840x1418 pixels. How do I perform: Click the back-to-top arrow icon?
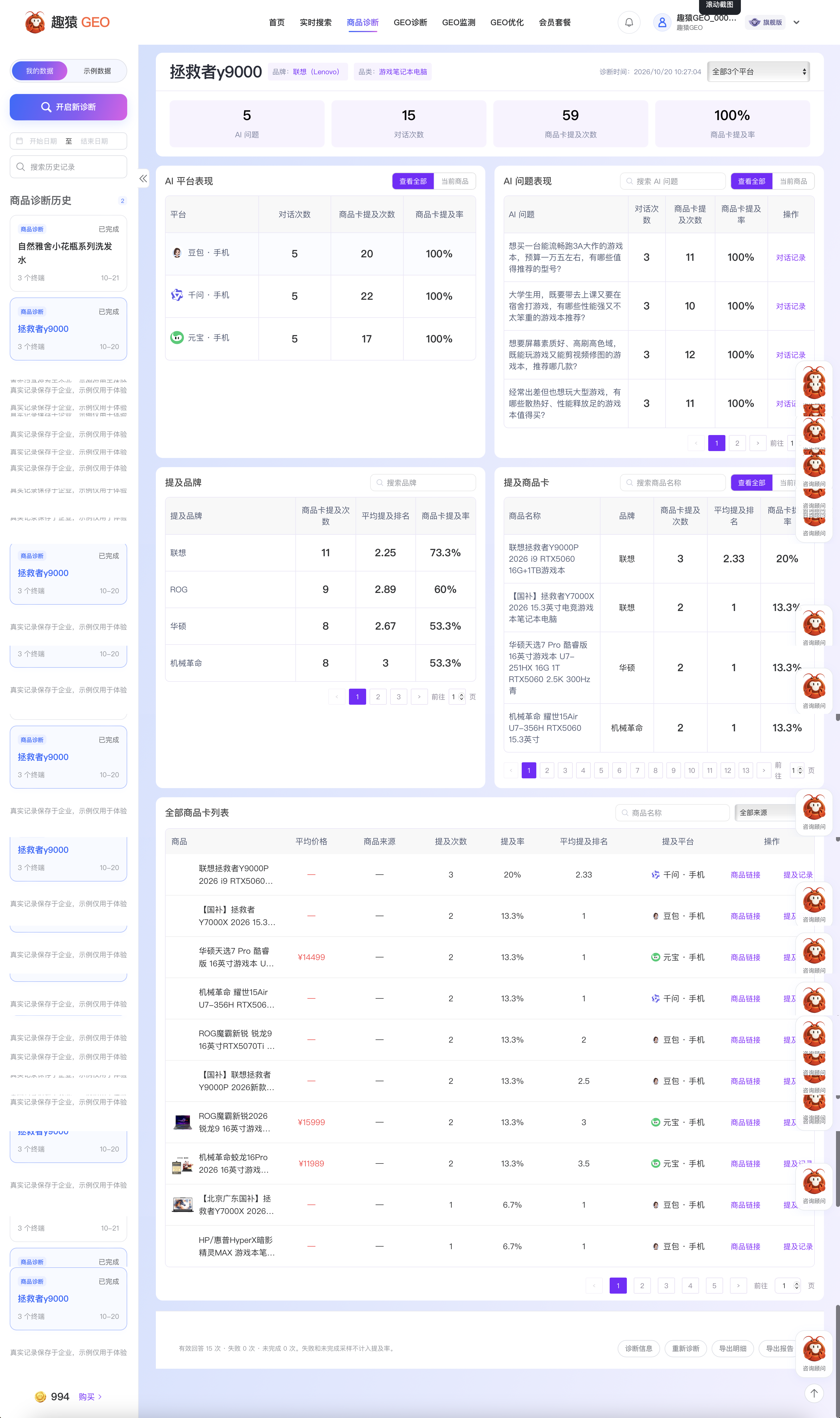[x=814, y=1393]
